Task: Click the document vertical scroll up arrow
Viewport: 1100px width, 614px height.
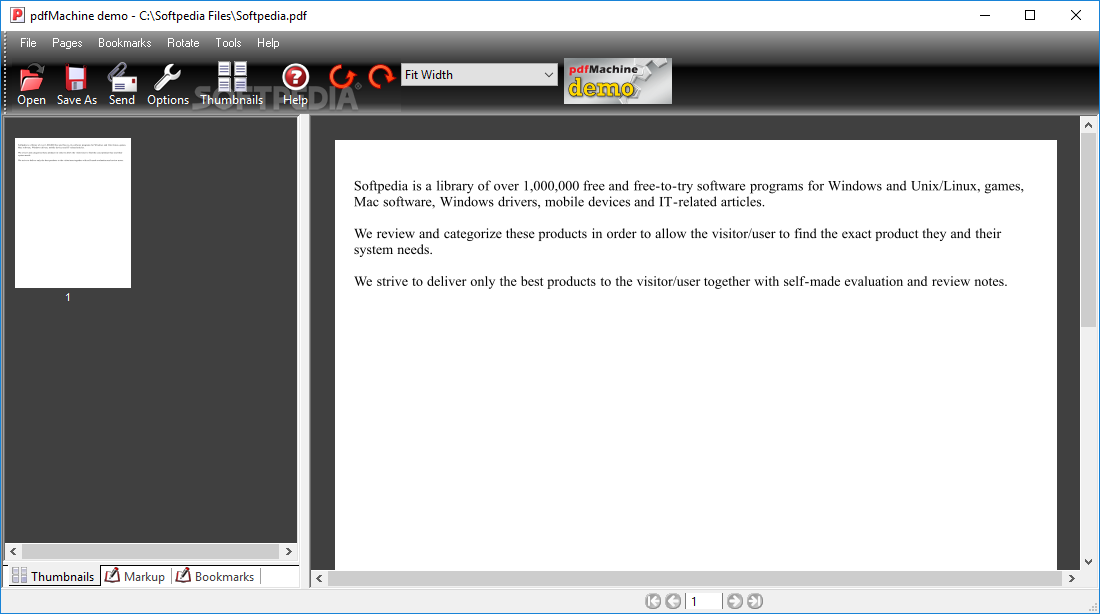Action: (1088, 126)
